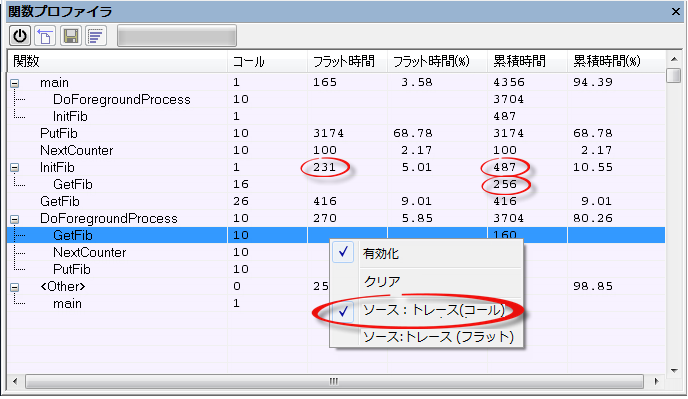Click the 98.85 value in <Other> row
The image size is (688, 399).
pyautogui.click(x=593, y=287)
